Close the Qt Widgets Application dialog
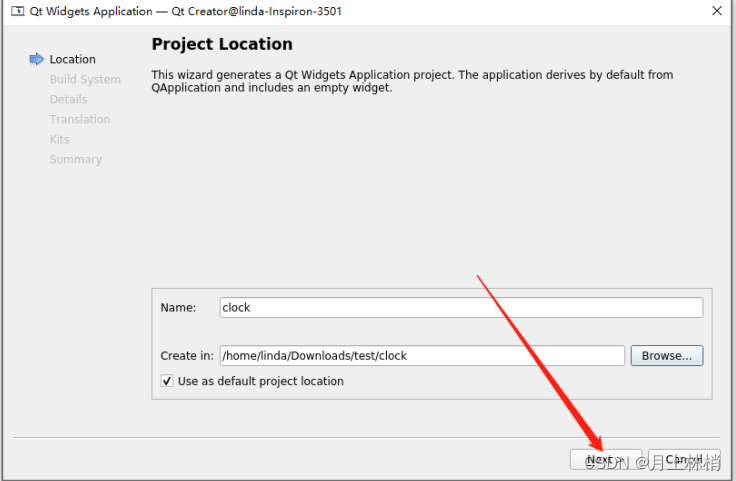The height and width of the screenshot is (481, 736). tap(717, 10)
